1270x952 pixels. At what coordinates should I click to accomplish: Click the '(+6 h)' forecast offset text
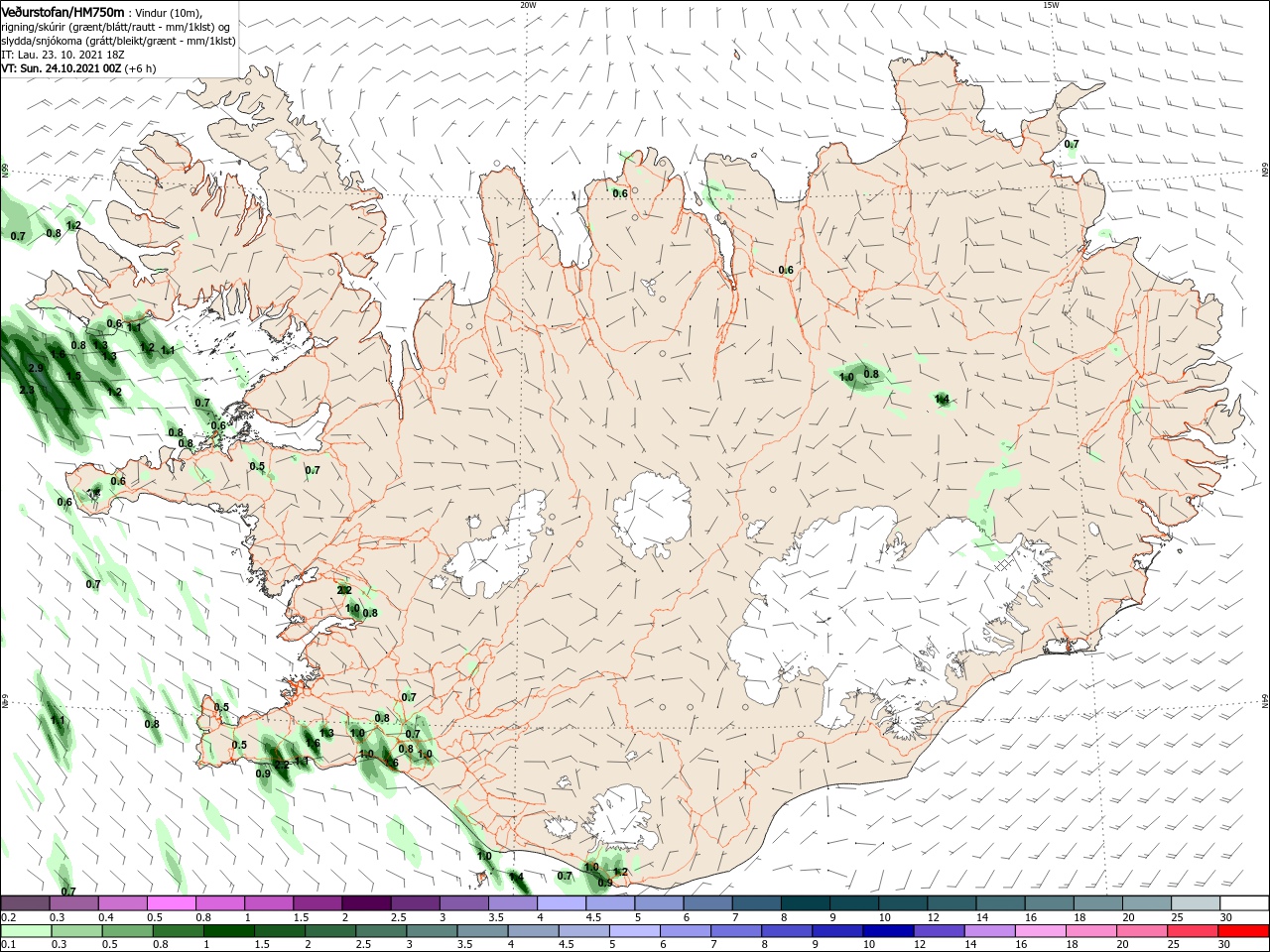(140, 68)
